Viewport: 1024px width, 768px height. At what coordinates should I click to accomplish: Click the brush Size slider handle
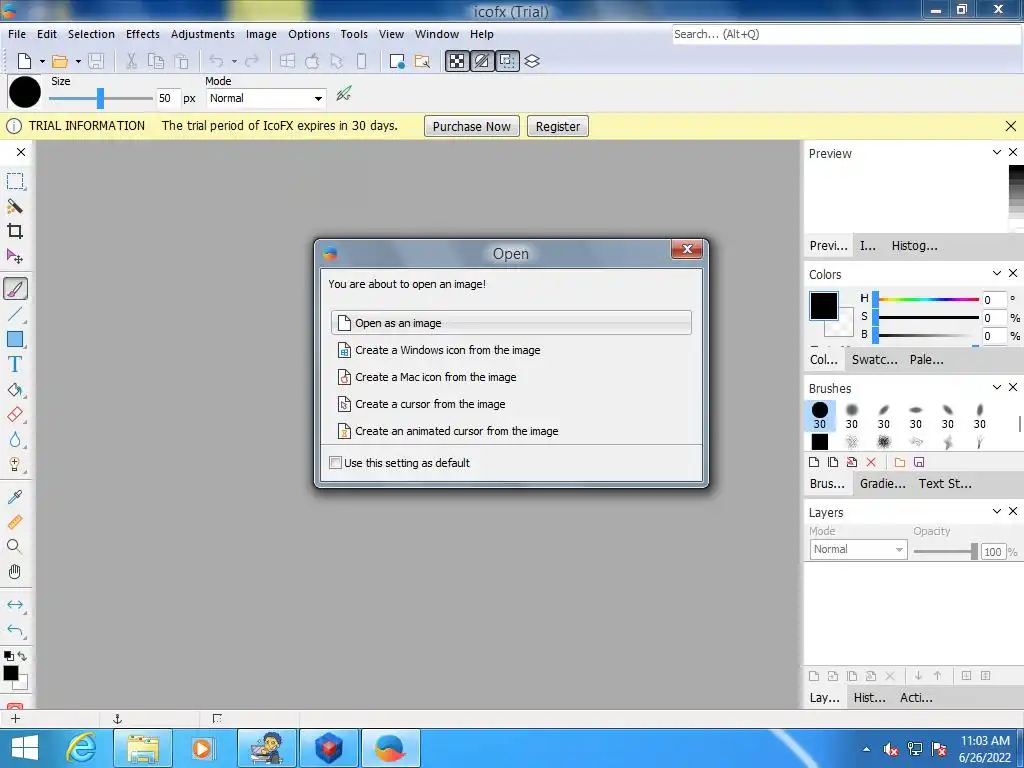[x=100, y=99]
